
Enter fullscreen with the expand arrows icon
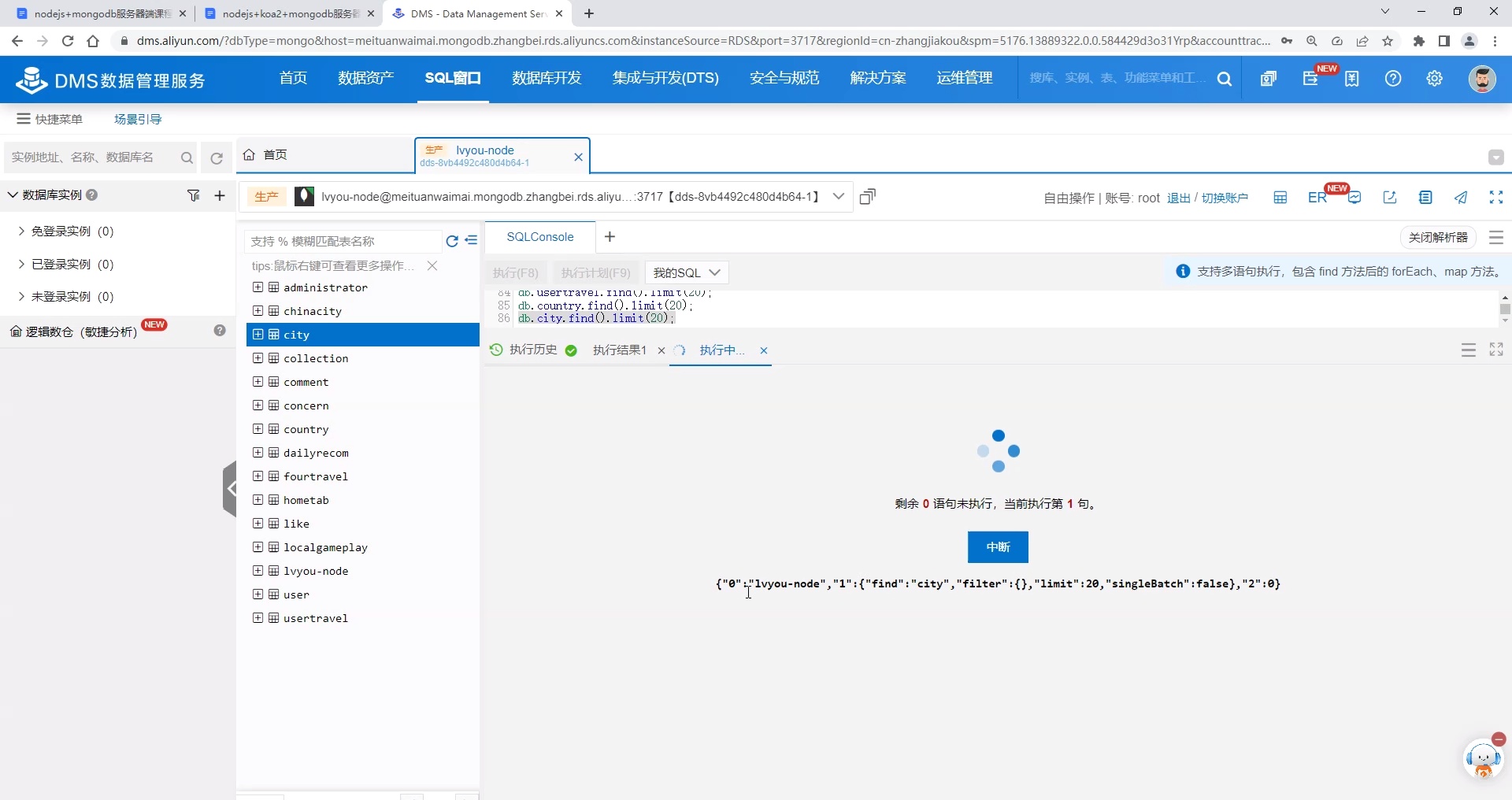(1496, 197)
